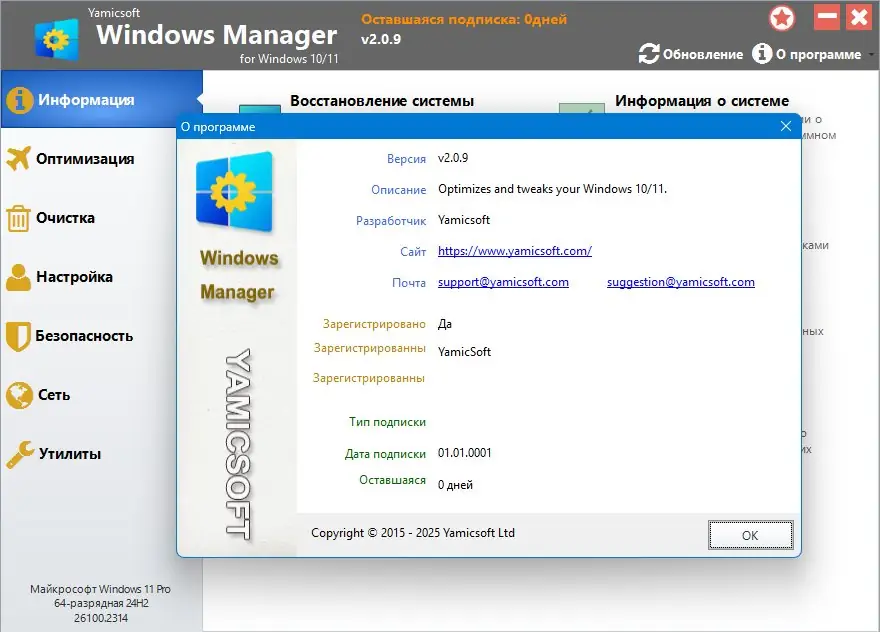The image size is (880, 632).
Task: Click the refresh icon beside Обновление
Action: point(649,54)
